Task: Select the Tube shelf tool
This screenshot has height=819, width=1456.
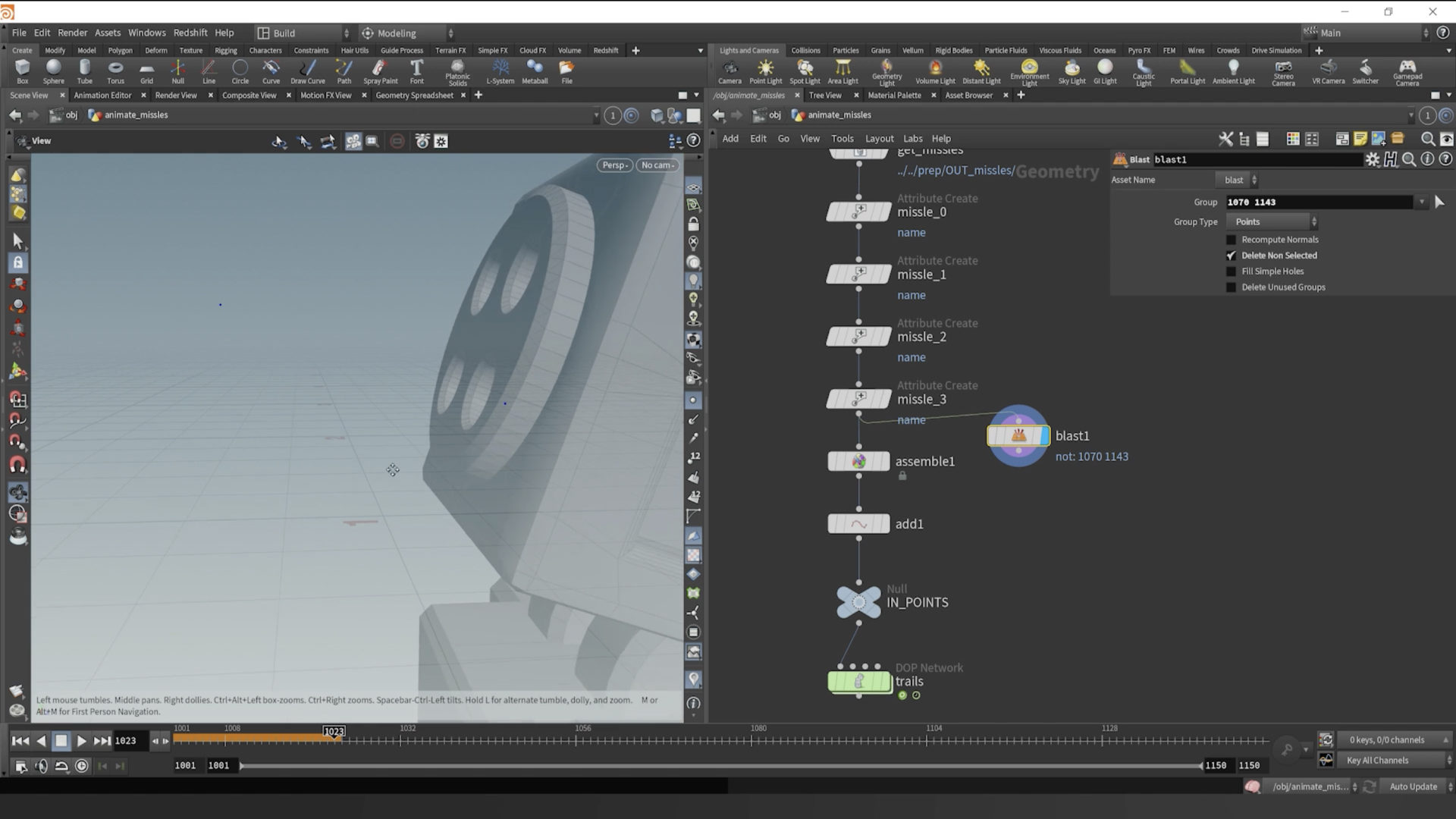Action: coord(85,72)
